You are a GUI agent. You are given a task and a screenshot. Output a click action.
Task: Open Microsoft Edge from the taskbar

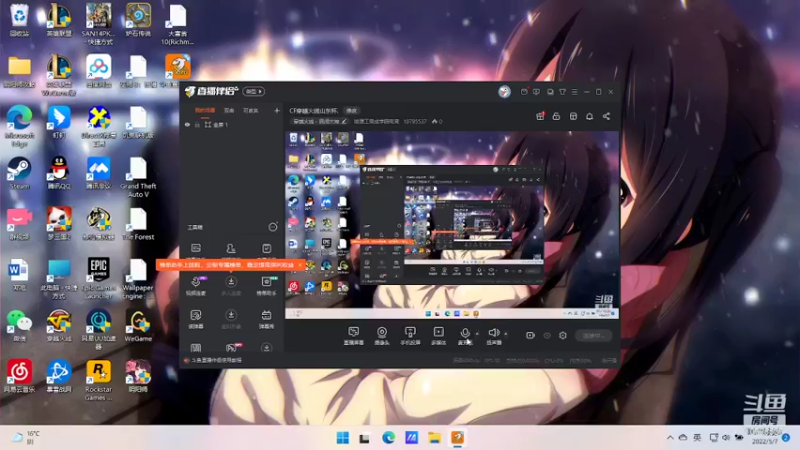coord(388,438)
